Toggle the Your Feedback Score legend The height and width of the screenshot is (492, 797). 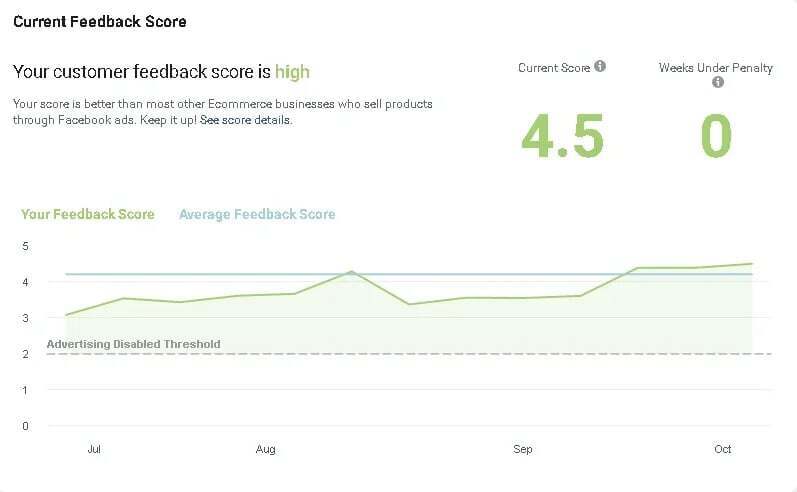point(87,214)
